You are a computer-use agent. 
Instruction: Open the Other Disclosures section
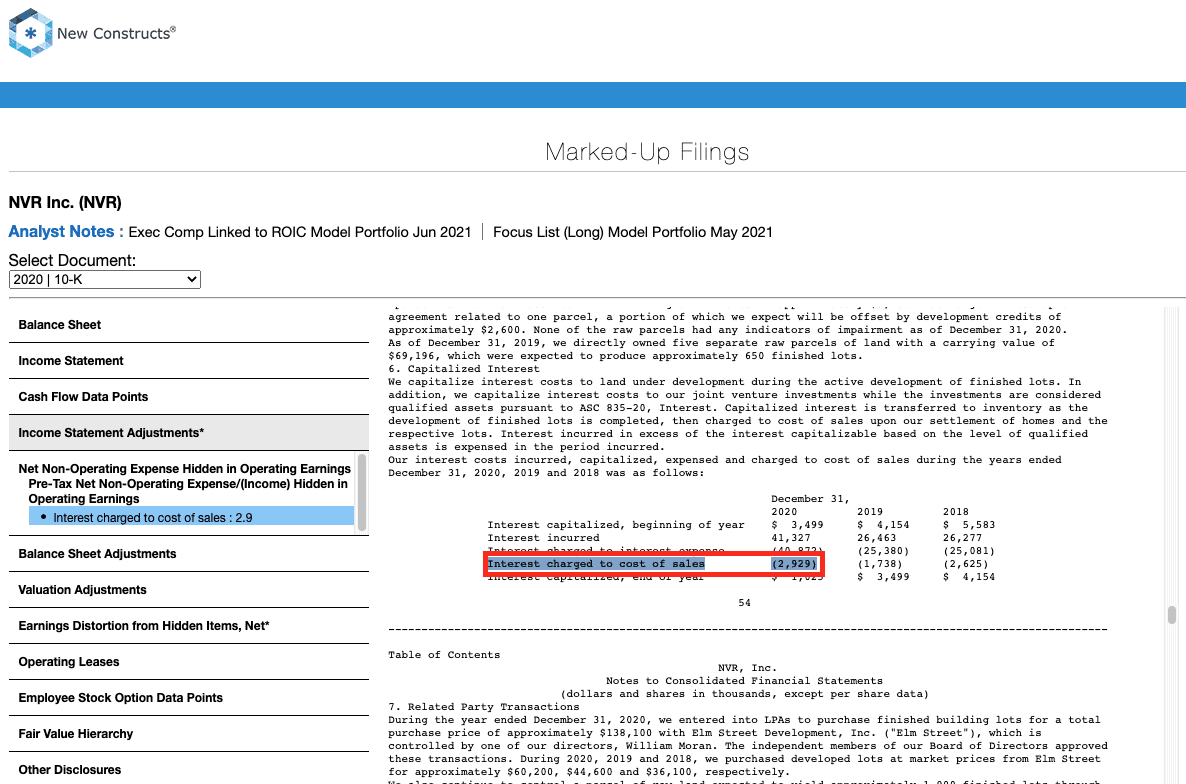[188, 770]
